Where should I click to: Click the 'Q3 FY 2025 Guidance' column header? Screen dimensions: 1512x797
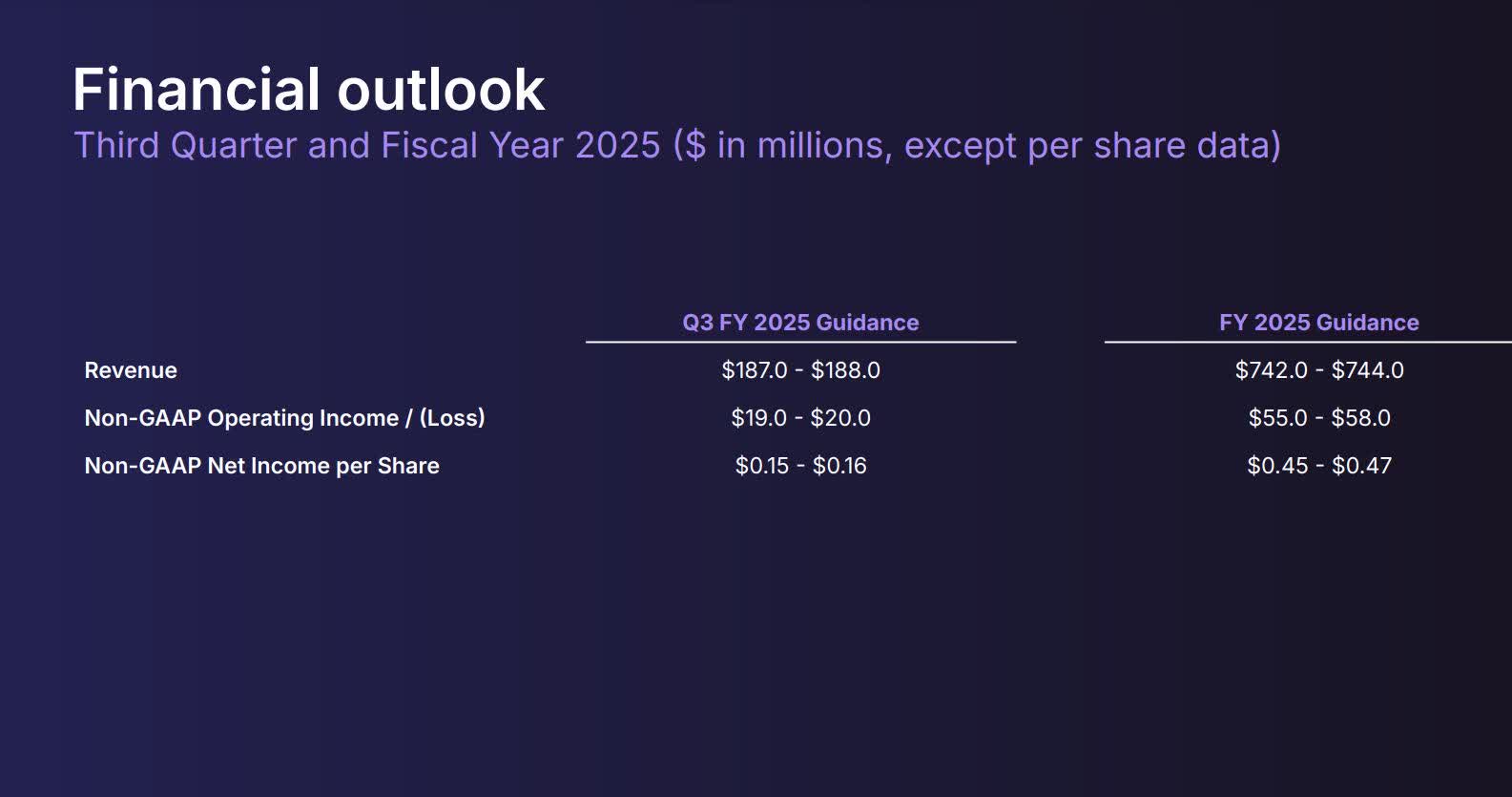[800, 323]
